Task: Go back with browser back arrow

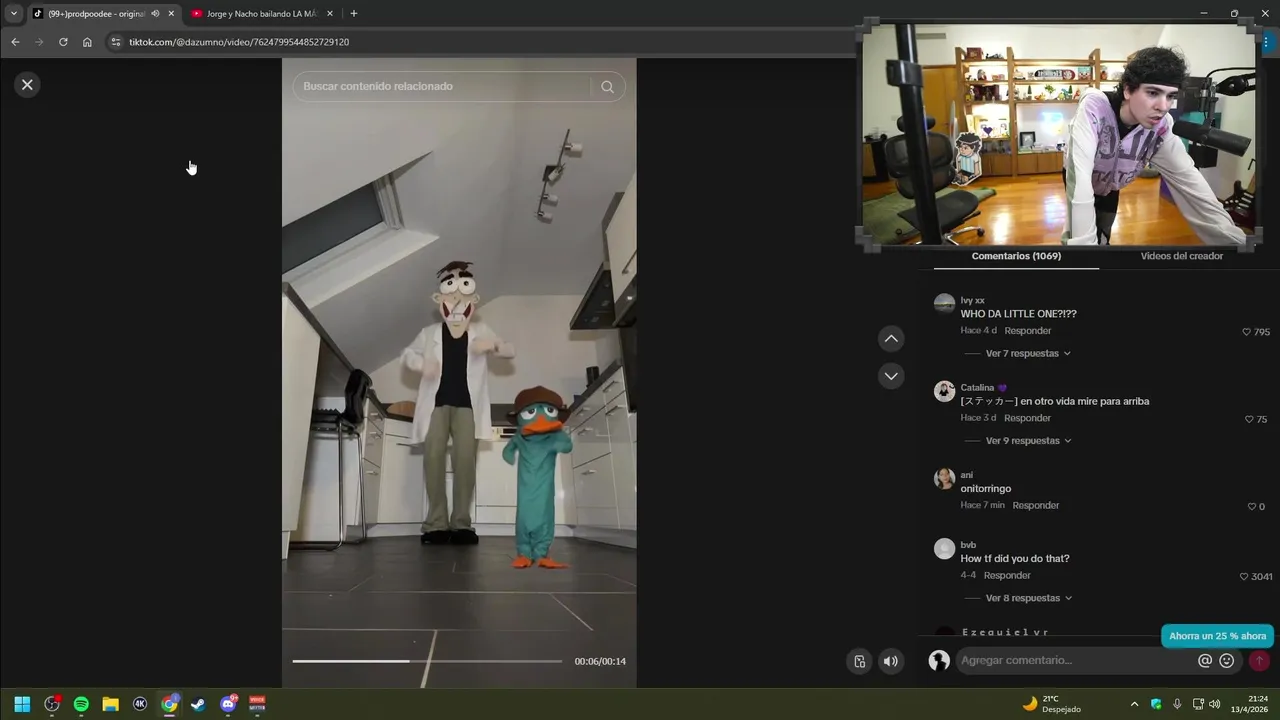Action: 15,42
